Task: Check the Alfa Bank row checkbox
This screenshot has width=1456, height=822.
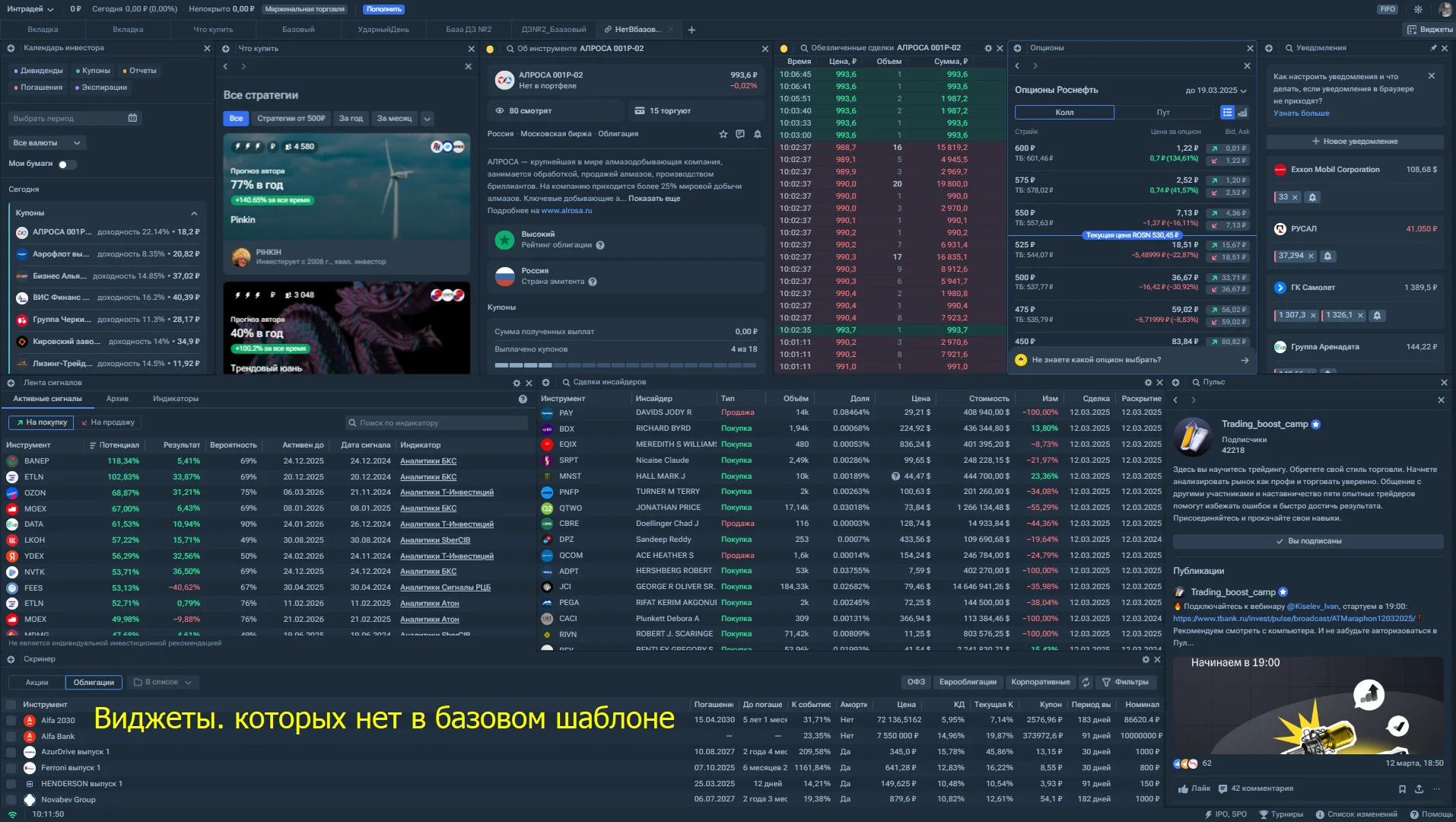Action: click(x=11, y=737)
